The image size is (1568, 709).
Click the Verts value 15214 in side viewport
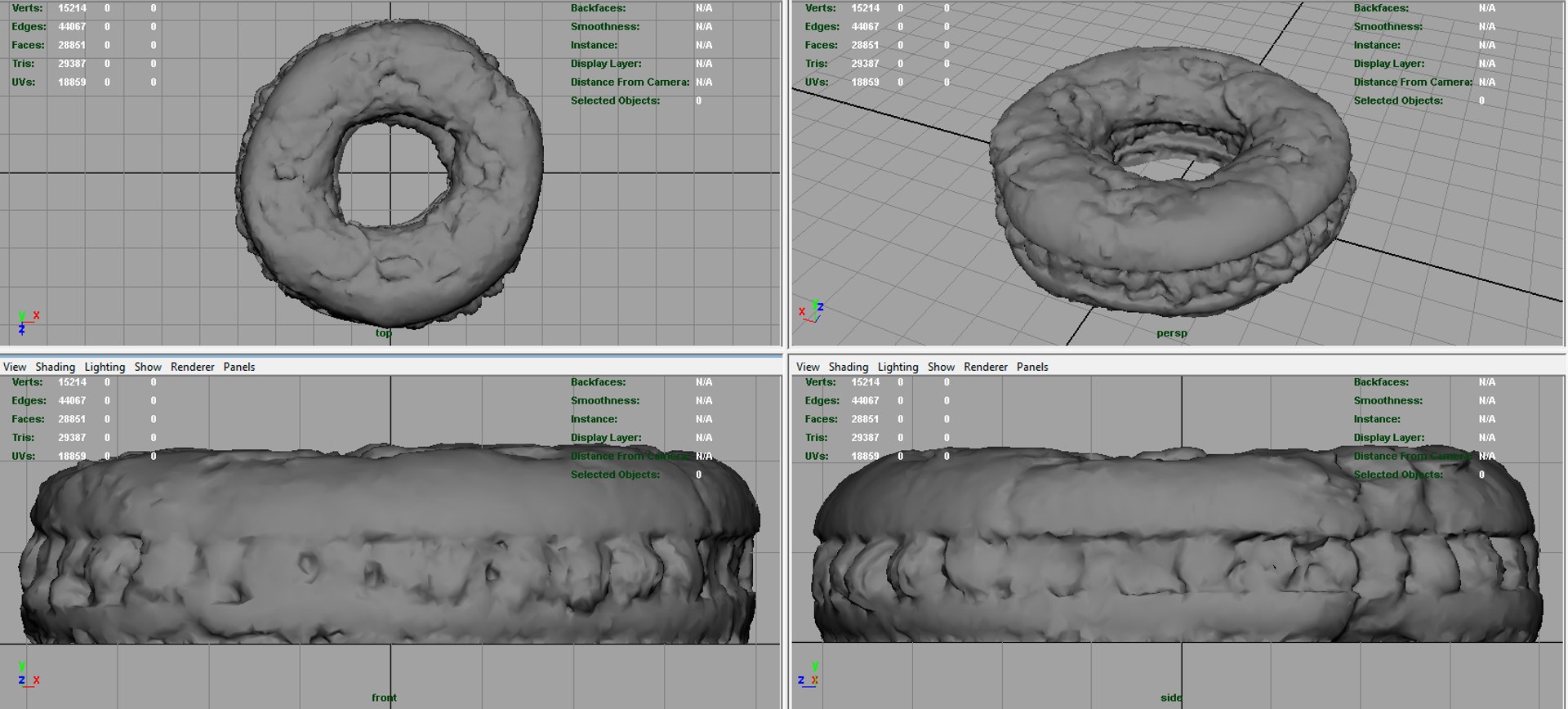(x=865, y=382)
